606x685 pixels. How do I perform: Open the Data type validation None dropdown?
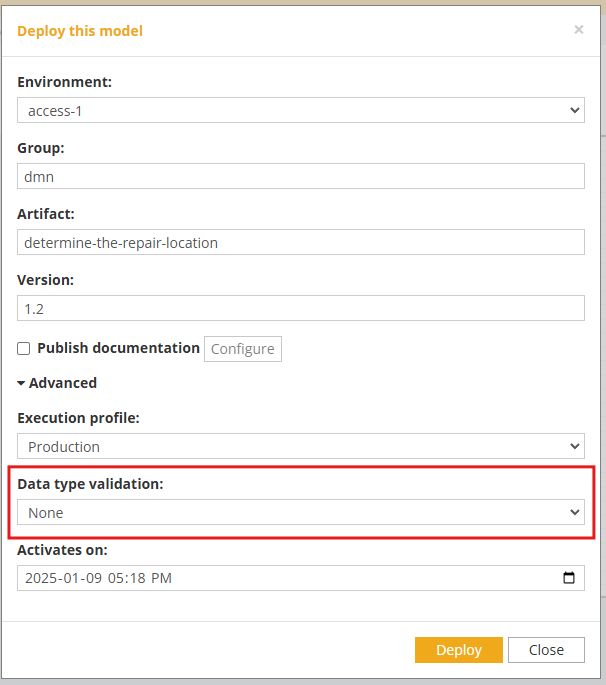point(301,512)
